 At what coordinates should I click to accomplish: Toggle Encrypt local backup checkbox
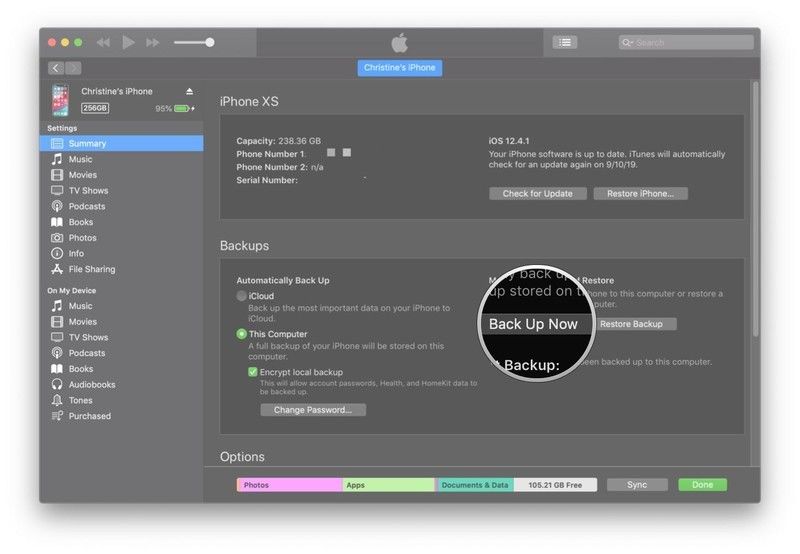coord(253,371)
